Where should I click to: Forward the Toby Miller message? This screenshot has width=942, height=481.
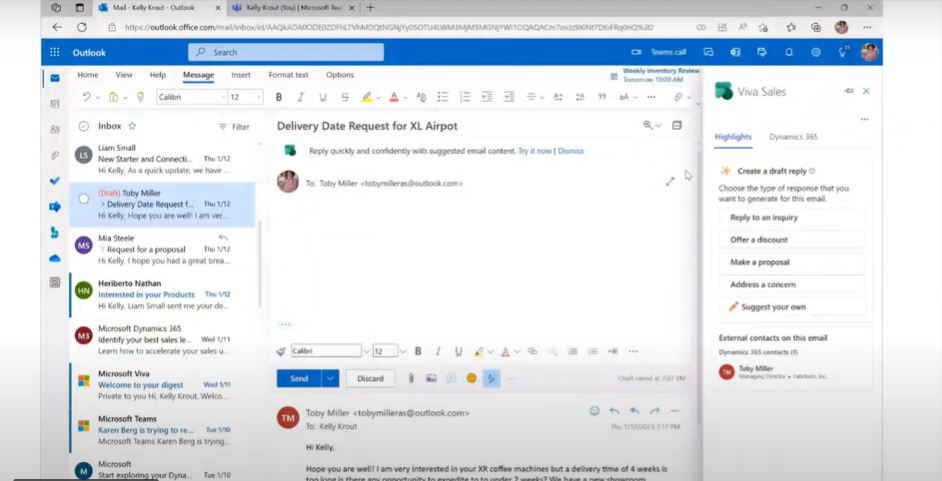tap(655, 411)
